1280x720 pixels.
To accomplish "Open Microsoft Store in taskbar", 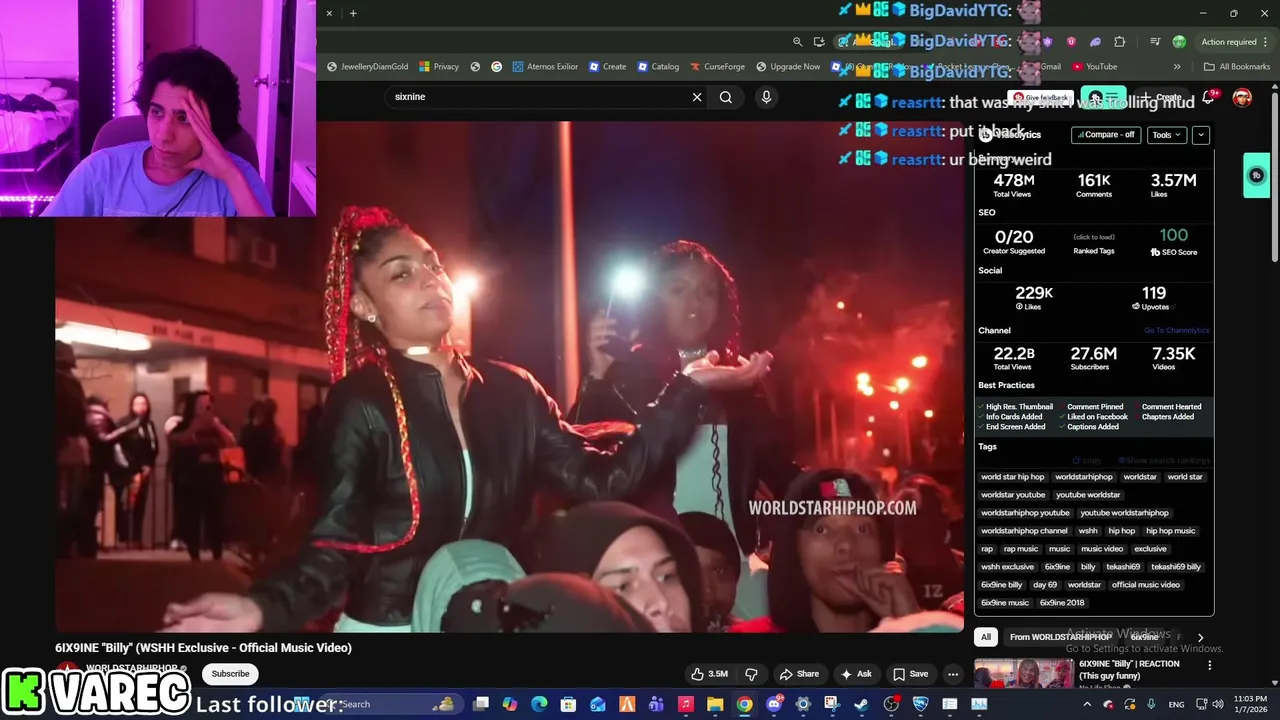I will (568, 704).
